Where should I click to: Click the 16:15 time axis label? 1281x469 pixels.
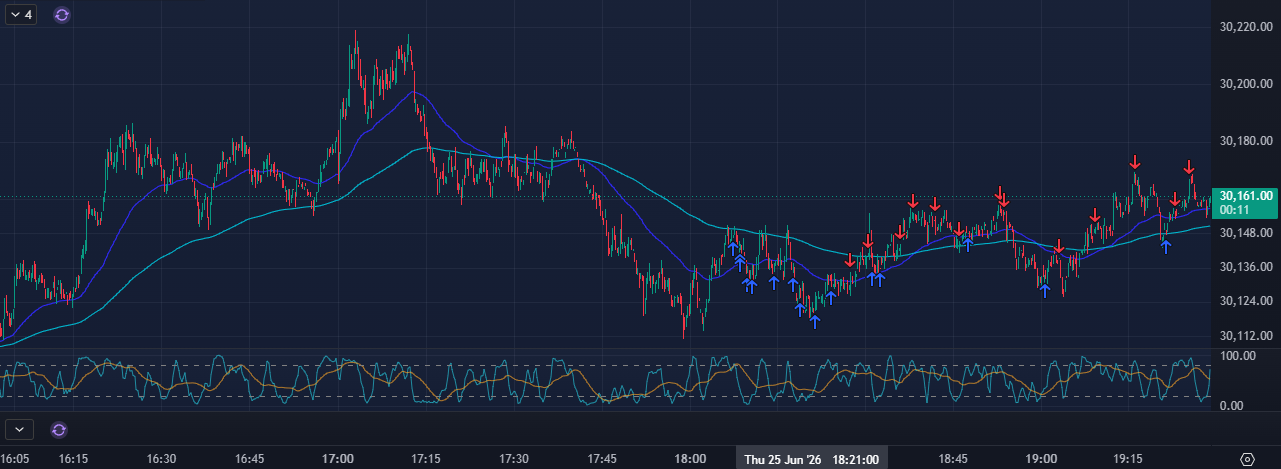pos(74,458)
